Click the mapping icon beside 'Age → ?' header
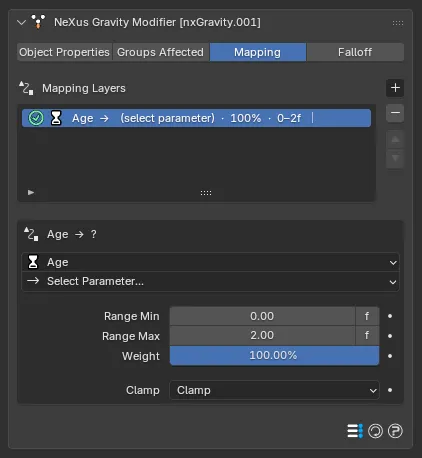Viewport: 422px width, 458px height. (x=31, y=234)
